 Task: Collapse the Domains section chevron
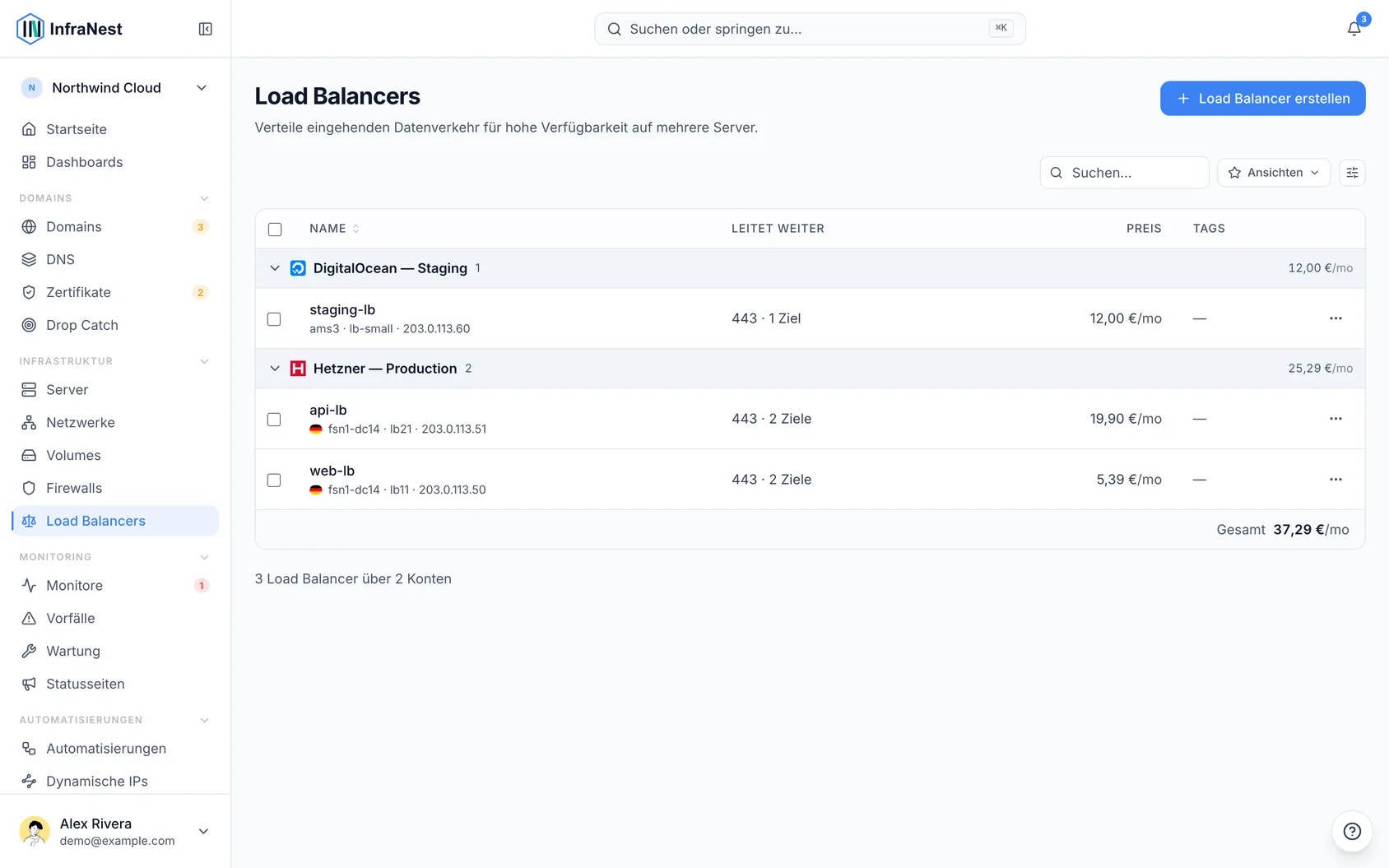pyautogui.click(x=204, y=198)
